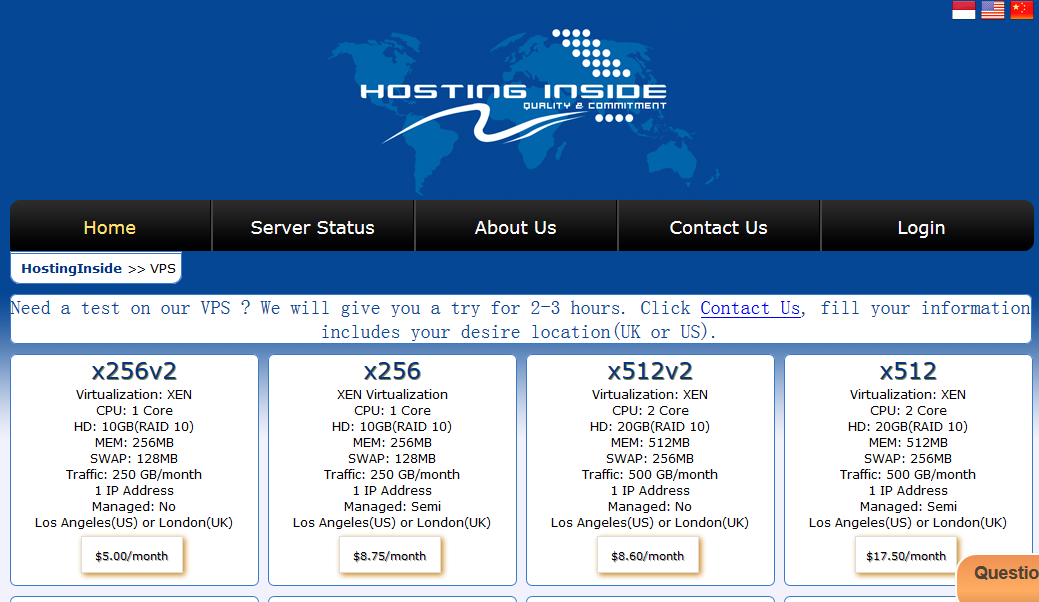Switch language via the Indonesian flag icon
This screenshot has width=1039, height=602.
click(x=963, y=10)
